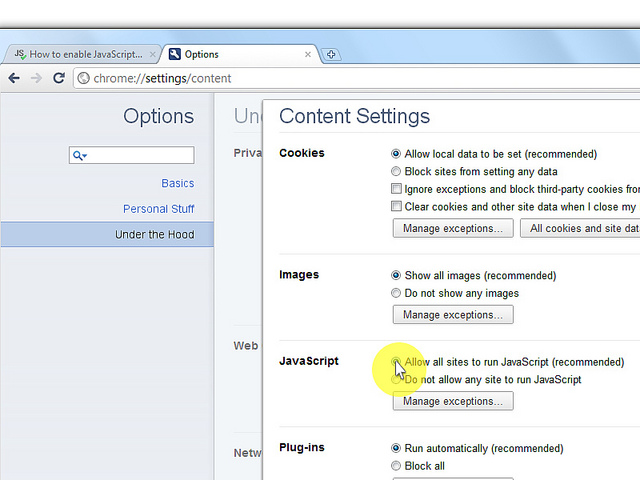
Task: Open a new tab with plus button
Action: [x=332, y=54]
